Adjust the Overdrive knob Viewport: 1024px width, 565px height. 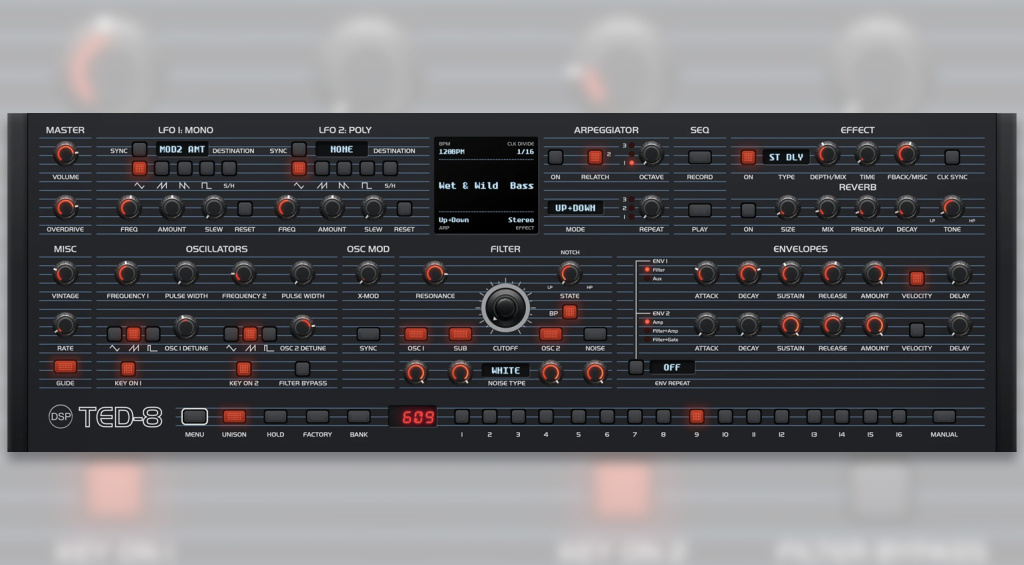[x=65, y=207]
